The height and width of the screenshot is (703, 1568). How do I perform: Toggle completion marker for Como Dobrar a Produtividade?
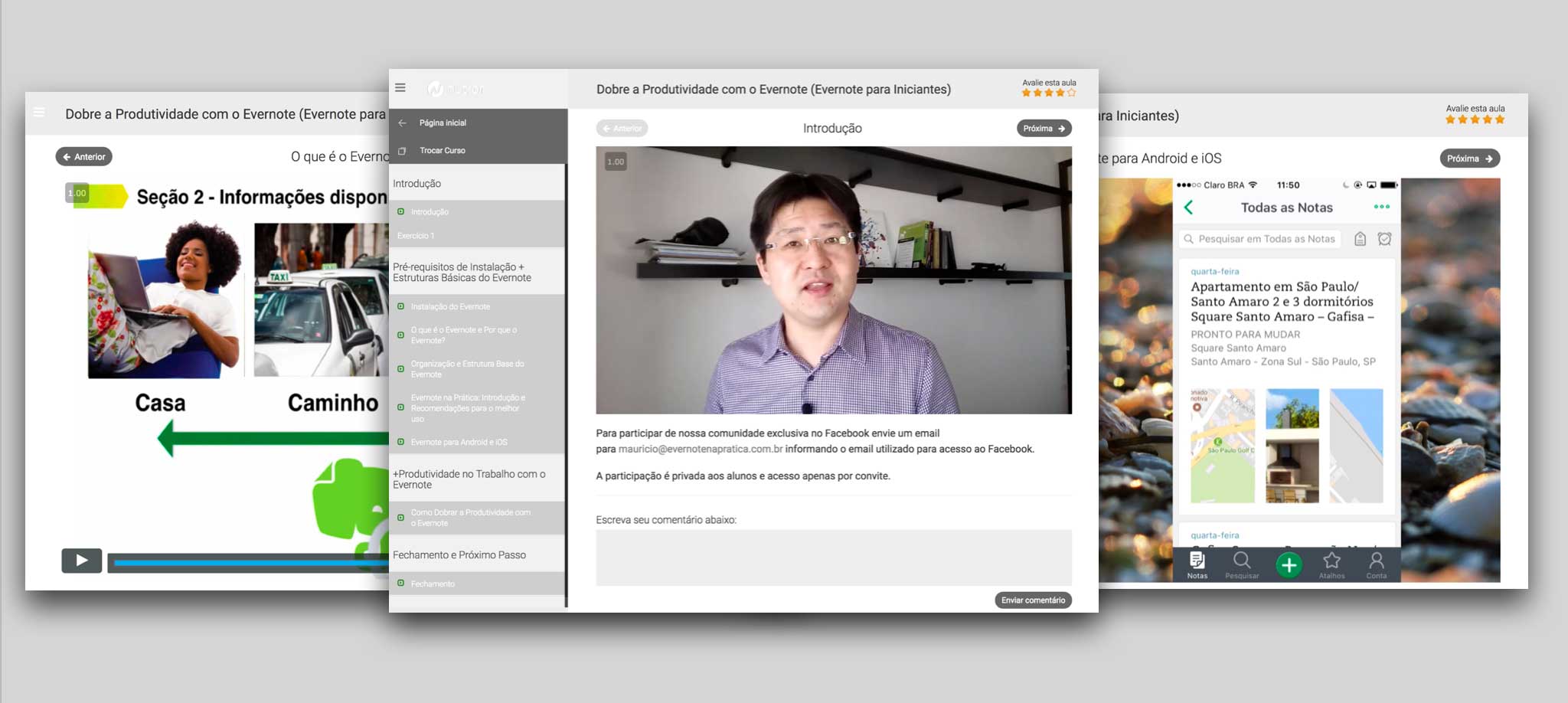coord(400,518)
